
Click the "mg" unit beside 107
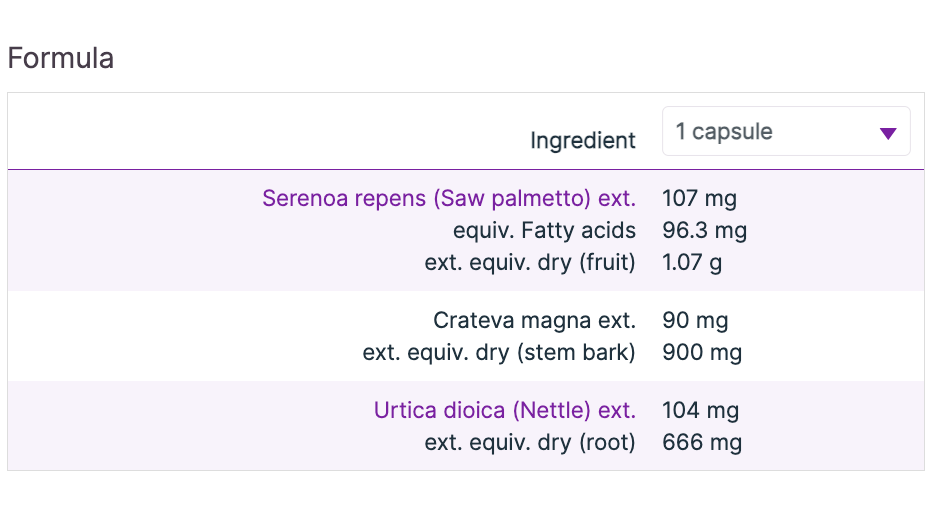click(720, 198)
